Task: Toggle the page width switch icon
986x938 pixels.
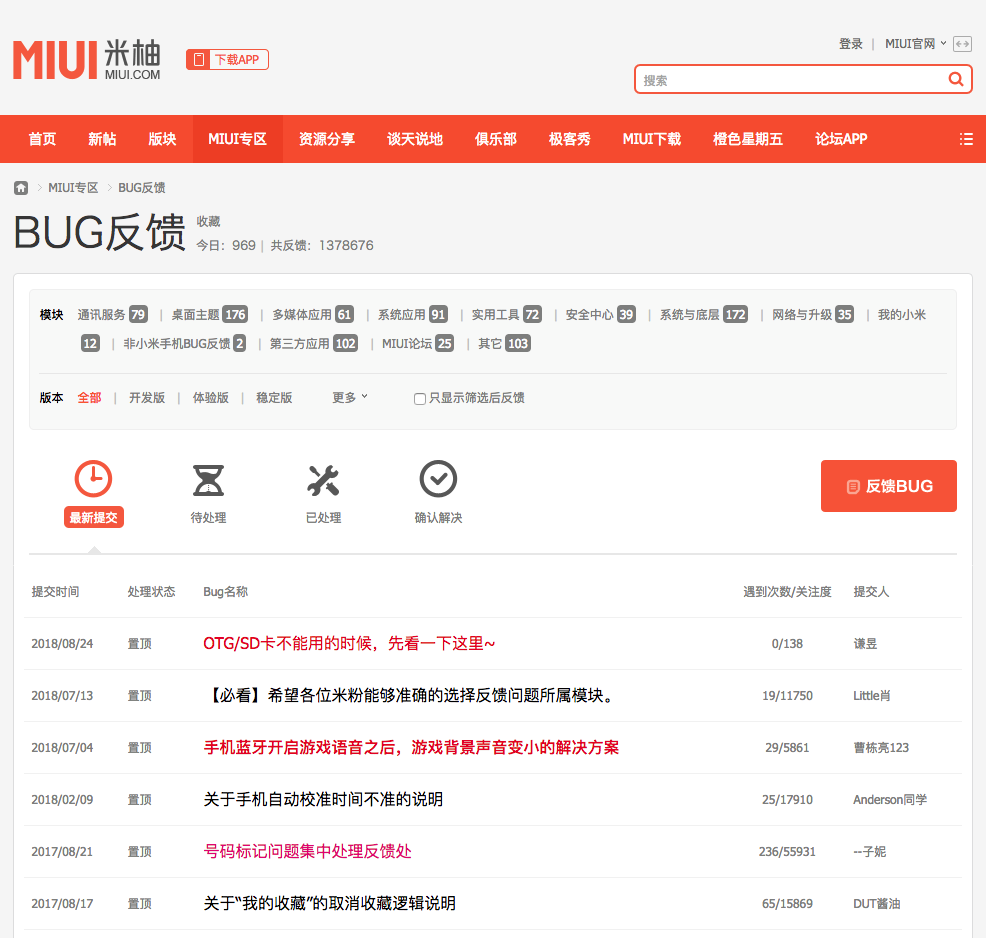Action: pos(962,44)
